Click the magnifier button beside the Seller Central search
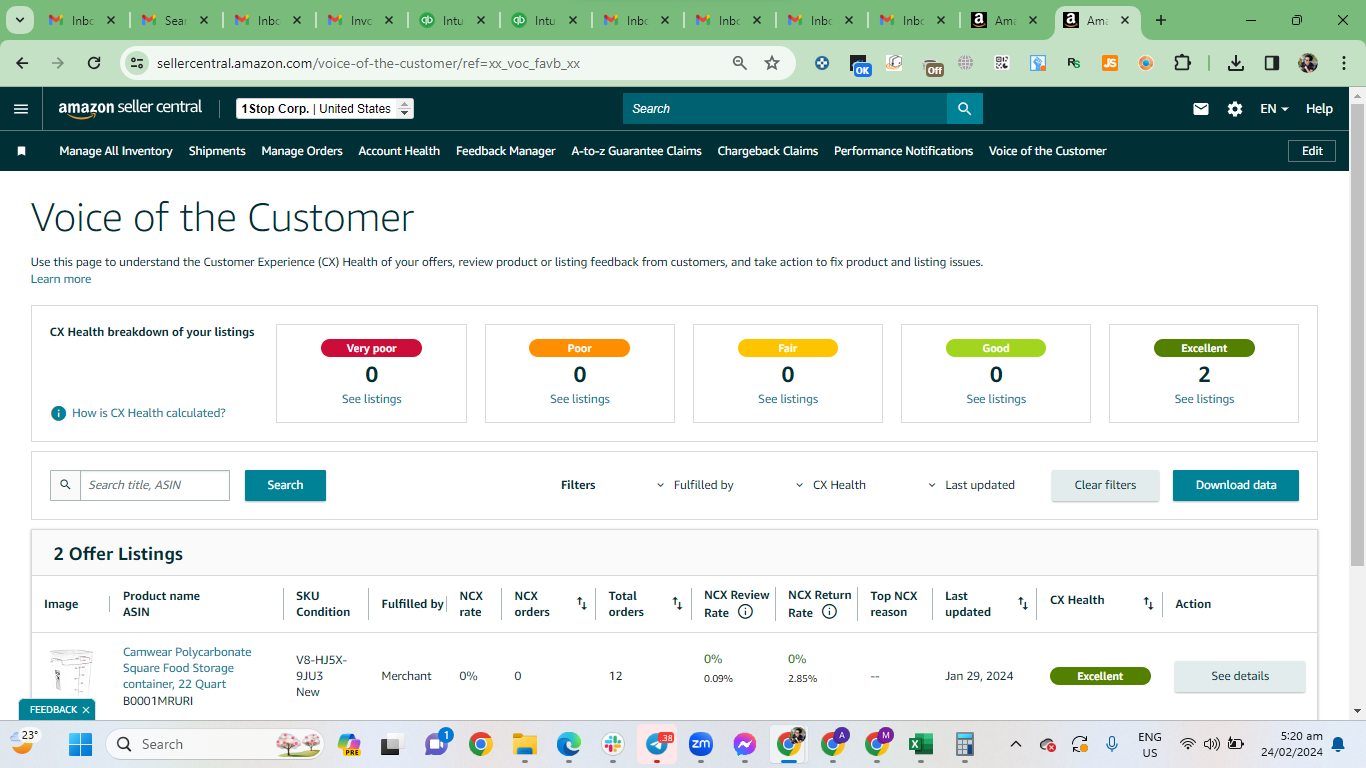This screenshot has width=1366, height=768. 964,109
